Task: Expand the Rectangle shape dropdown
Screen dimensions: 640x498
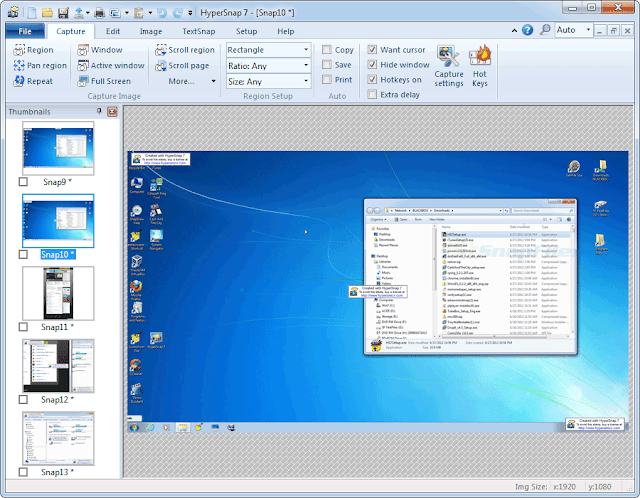Action: tap(269, 50)
